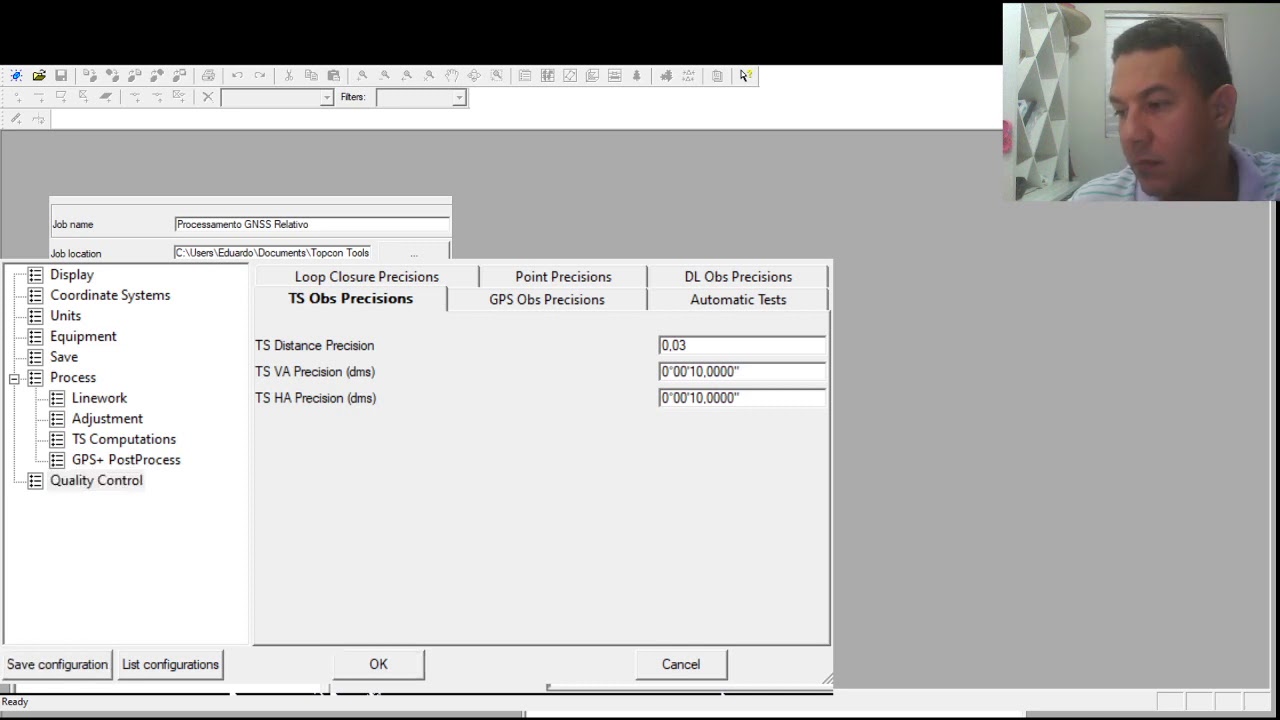This screenshot has height=720, width=1280.
Task: Click the Undo arrow icon
Action: [x=237, y=76]
